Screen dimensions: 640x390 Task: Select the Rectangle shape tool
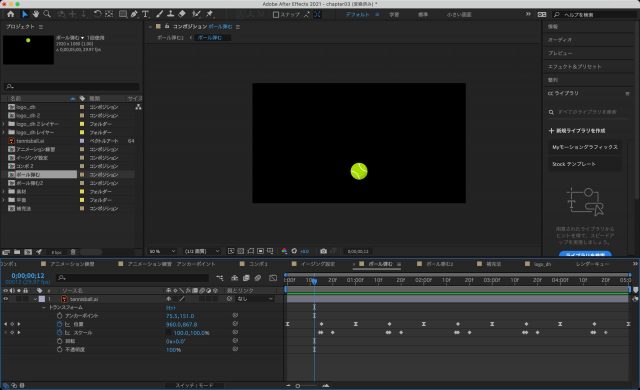pos(122,14)
